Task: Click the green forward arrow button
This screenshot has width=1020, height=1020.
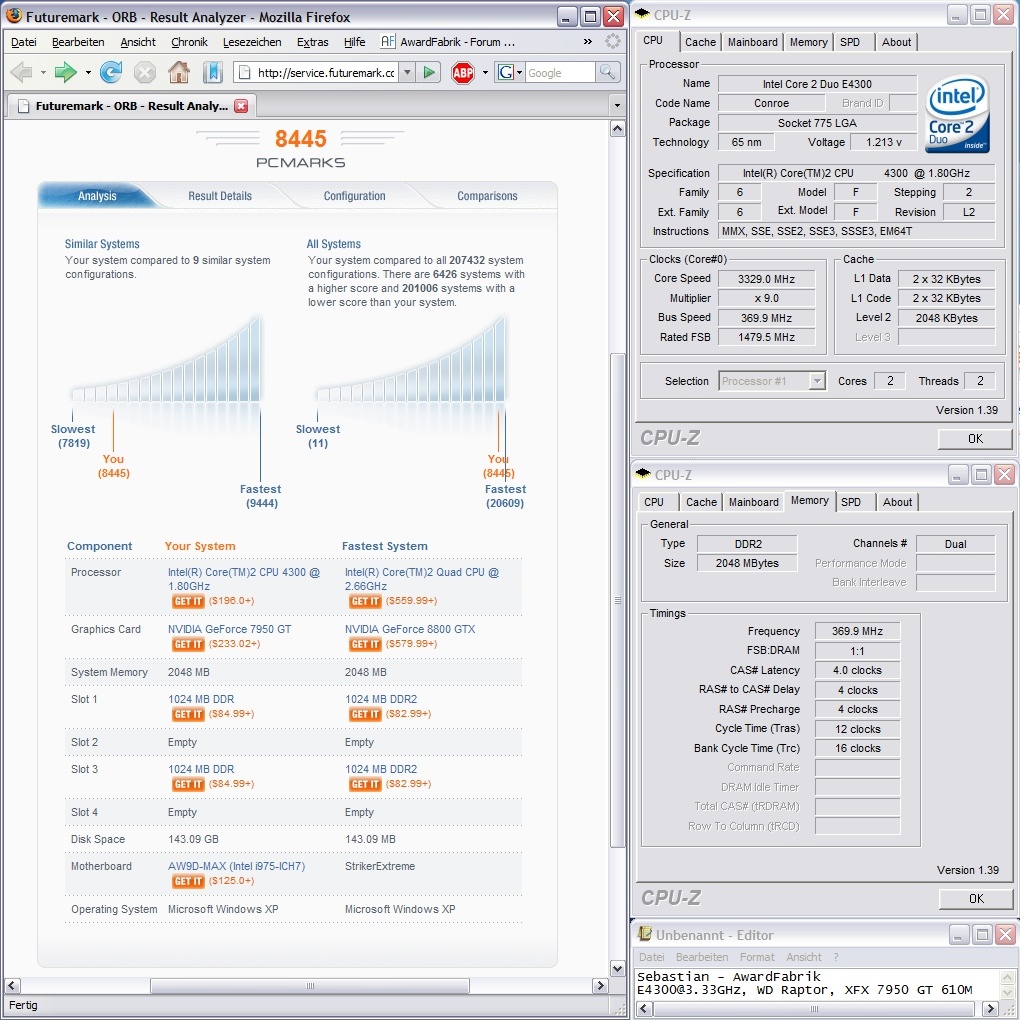Action: pyautogui.click(x=65, y=72)
